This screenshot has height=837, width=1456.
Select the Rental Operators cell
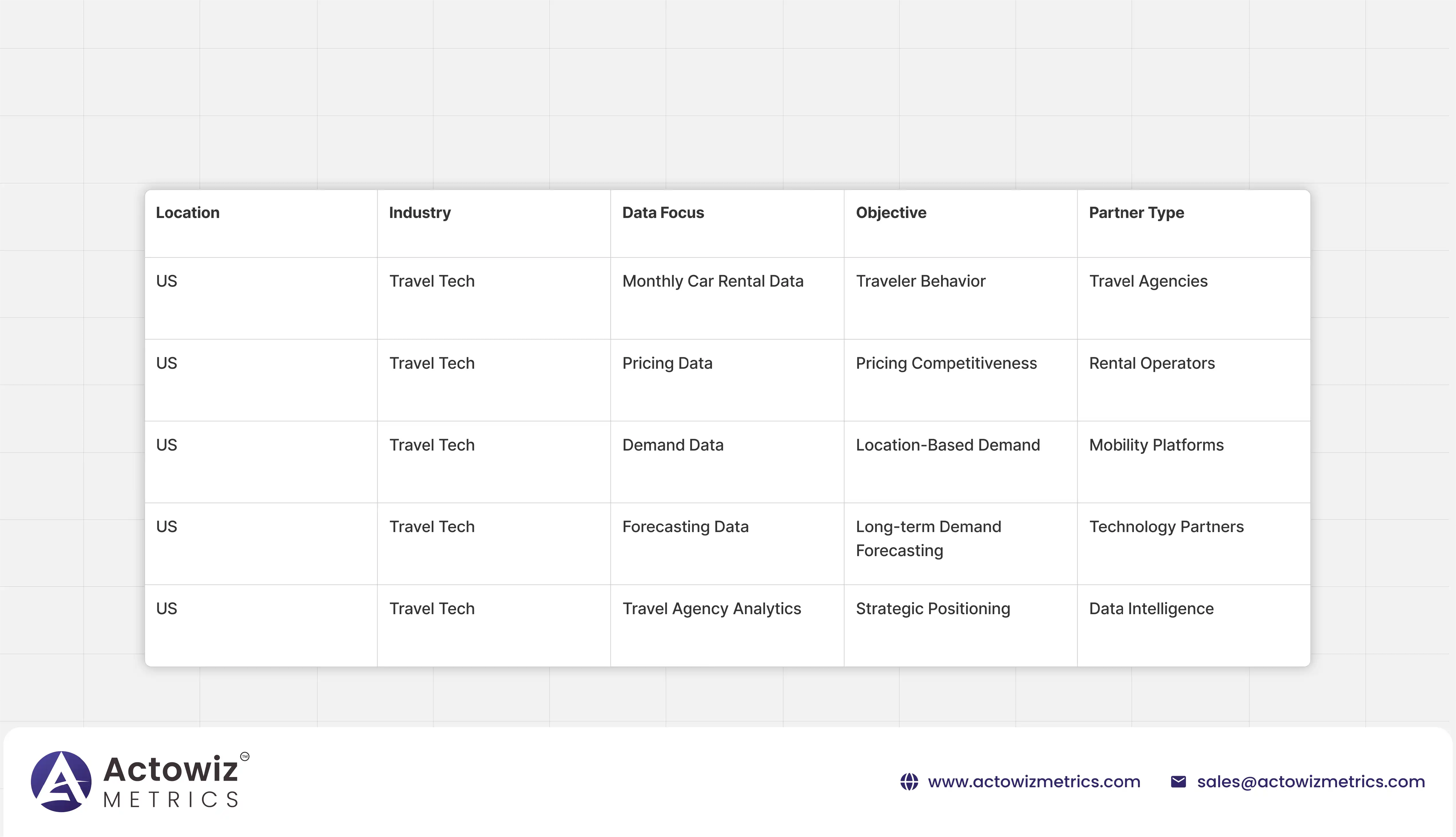pos(1152,363)
